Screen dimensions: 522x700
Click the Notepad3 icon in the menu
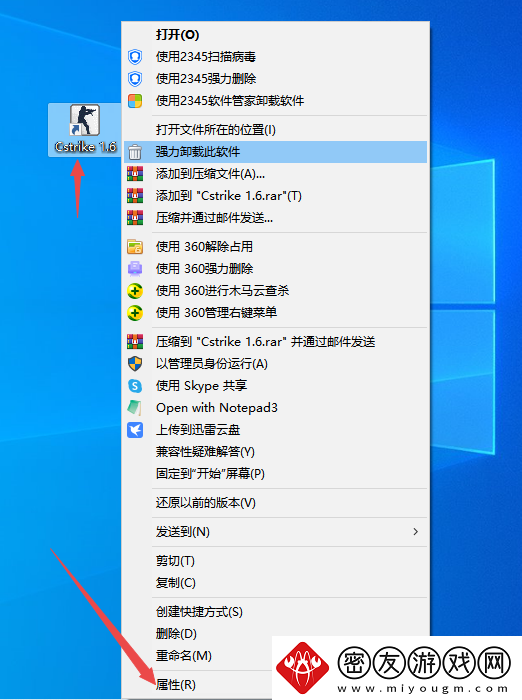point(135,408)
